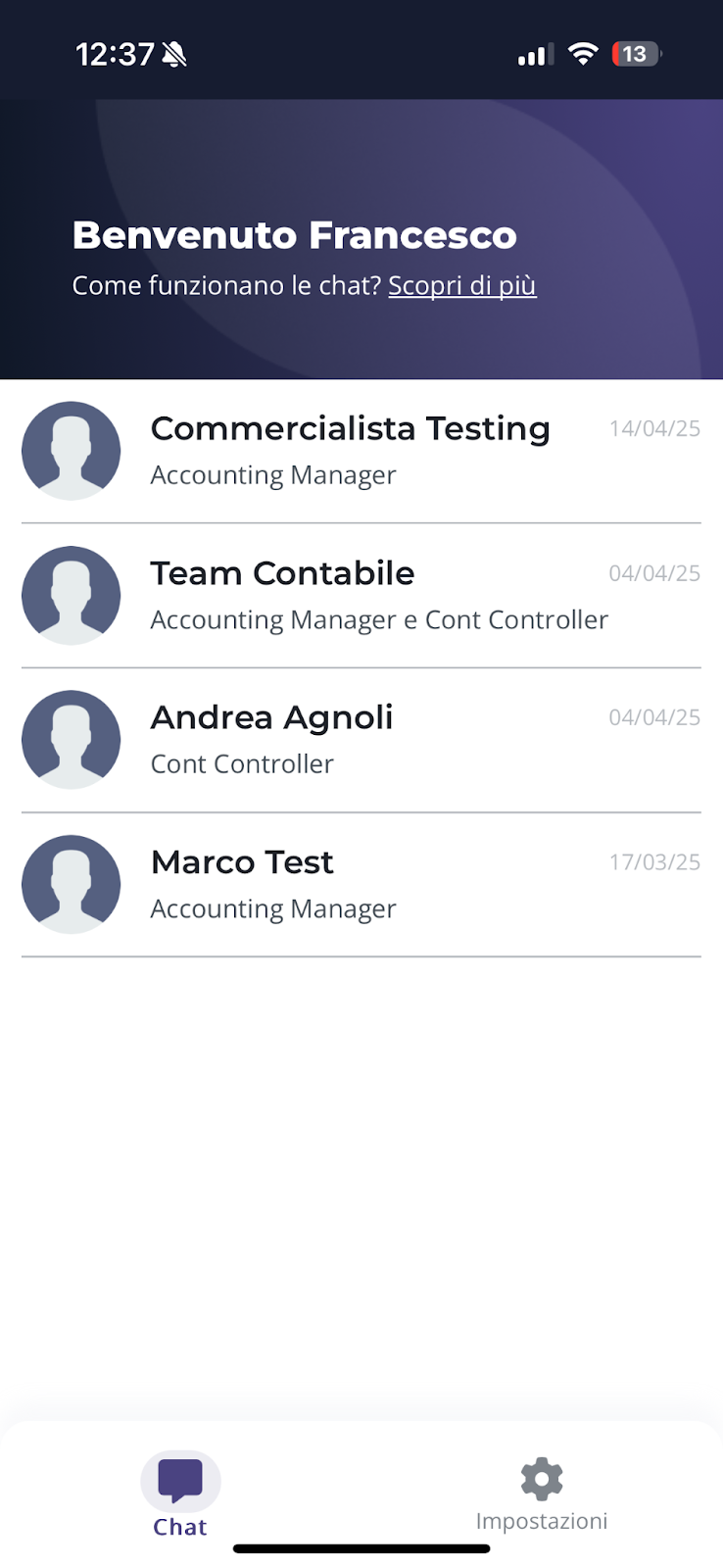The image size is (723, 1568).
Task: Open Commercialista Testing chat name
Action: point(350,428)
